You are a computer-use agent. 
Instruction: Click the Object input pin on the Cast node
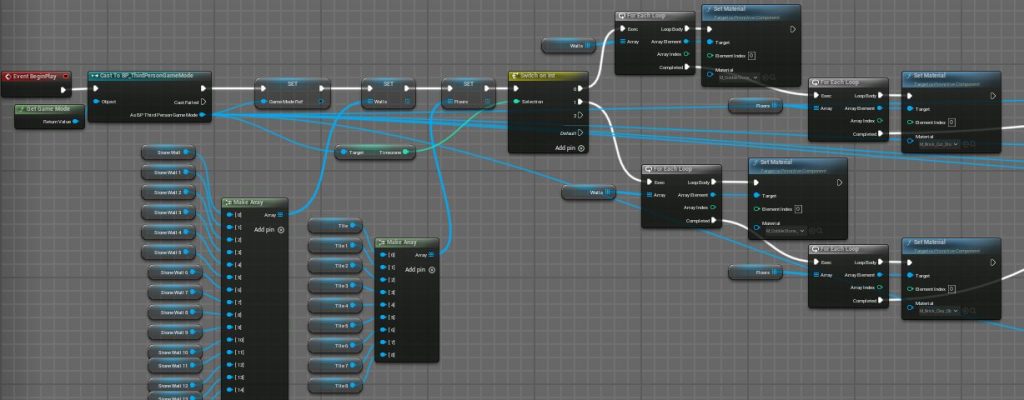coord(96,101)
